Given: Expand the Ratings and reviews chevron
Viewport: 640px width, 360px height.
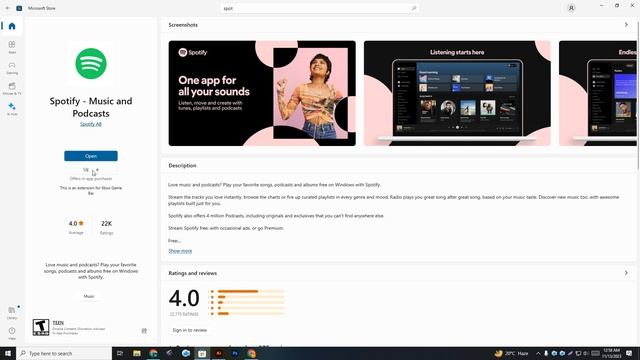Looking at the screenshot, I should [x=626, y=273].
